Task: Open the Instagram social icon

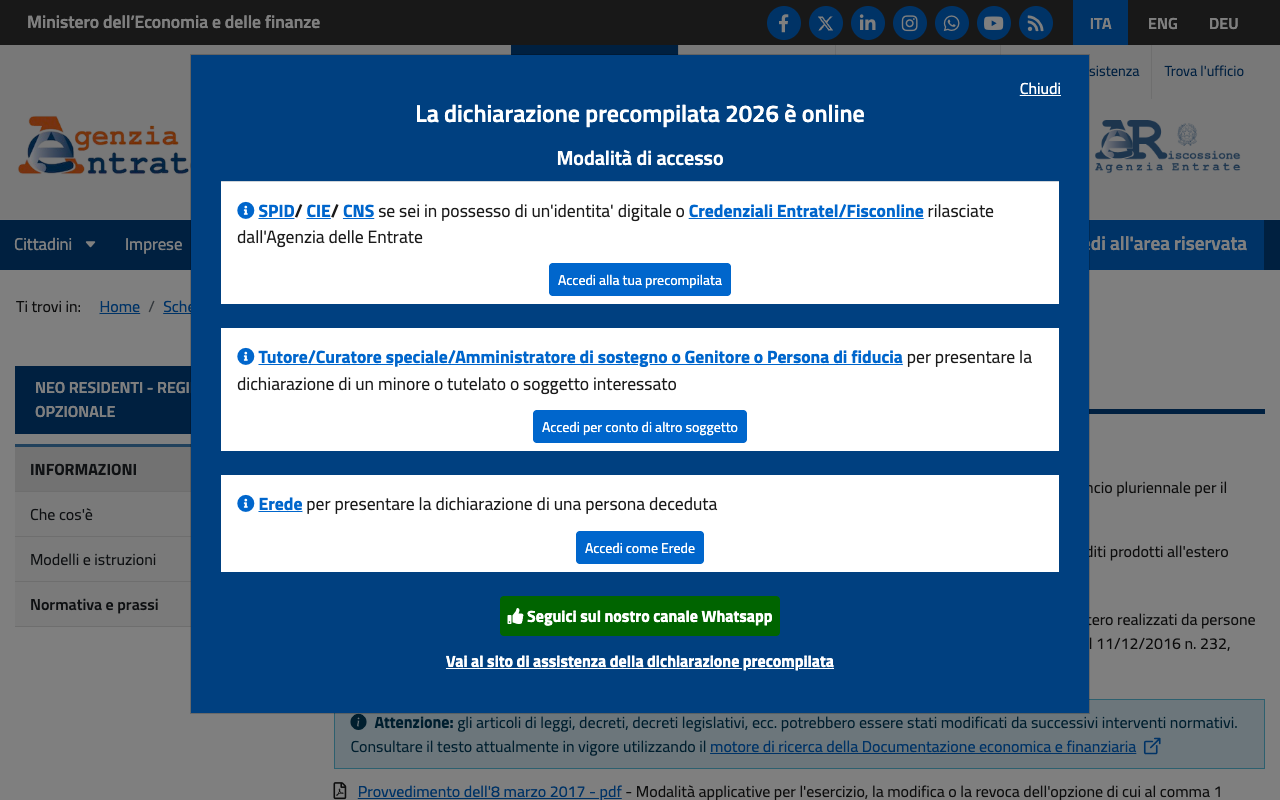Action: pyautogui.click(x=910, y=23)
